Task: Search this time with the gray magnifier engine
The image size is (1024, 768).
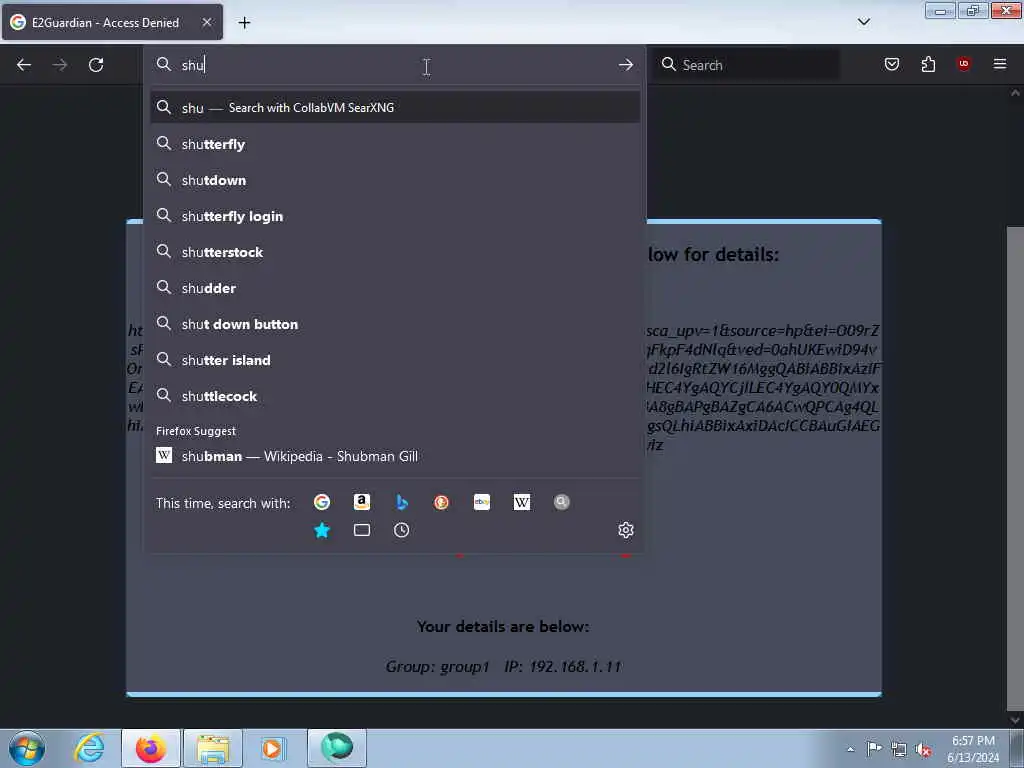Action: coord(562,502)
